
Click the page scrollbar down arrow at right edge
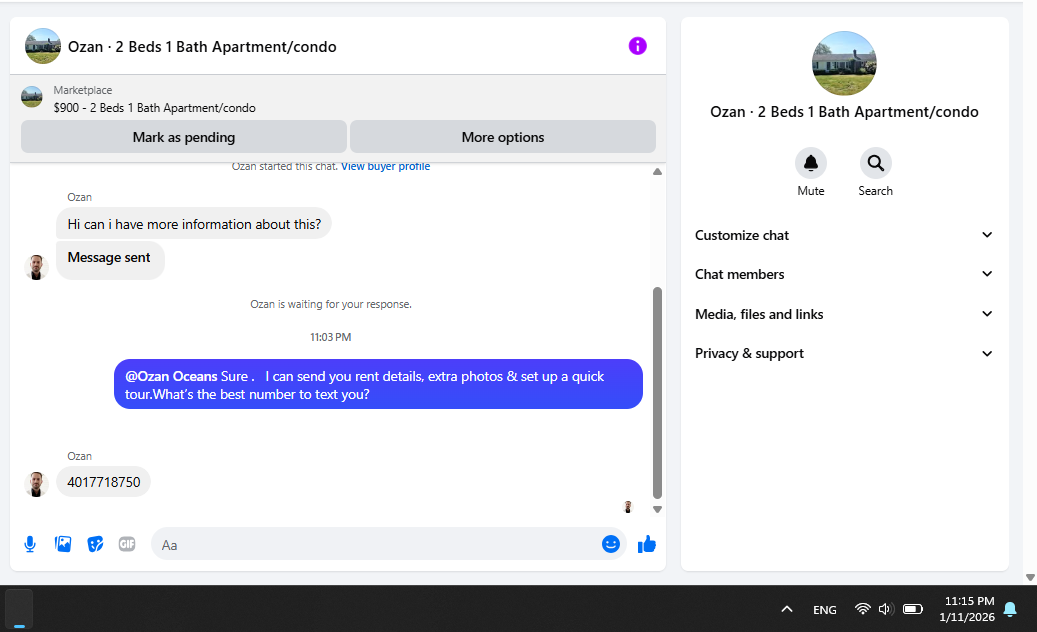point(1030,577)
